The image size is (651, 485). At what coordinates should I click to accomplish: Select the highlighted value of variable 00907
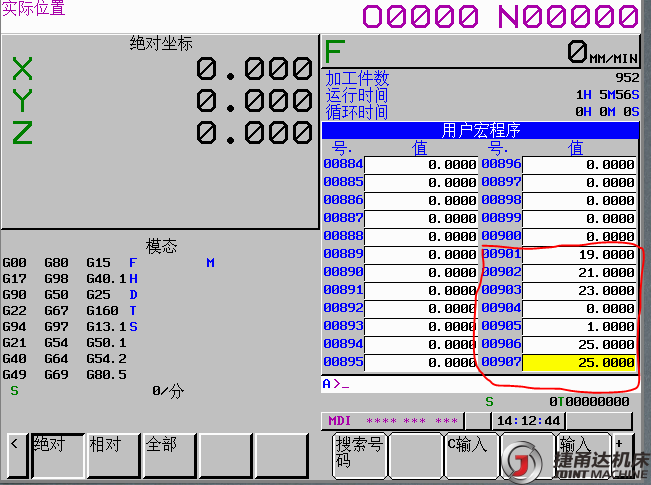coord(580,362)
